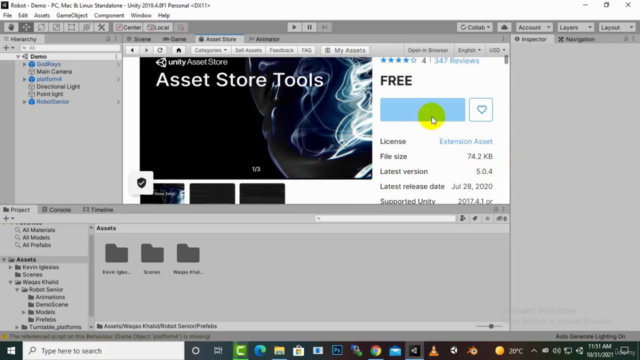
Task: Switch to the Navigation tab
Action: tap(576, 39)
